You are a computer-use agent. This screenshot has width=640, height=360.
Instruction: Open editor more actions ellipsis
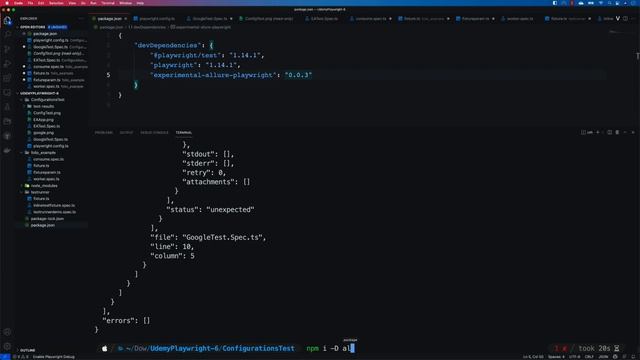coord(633,18)
